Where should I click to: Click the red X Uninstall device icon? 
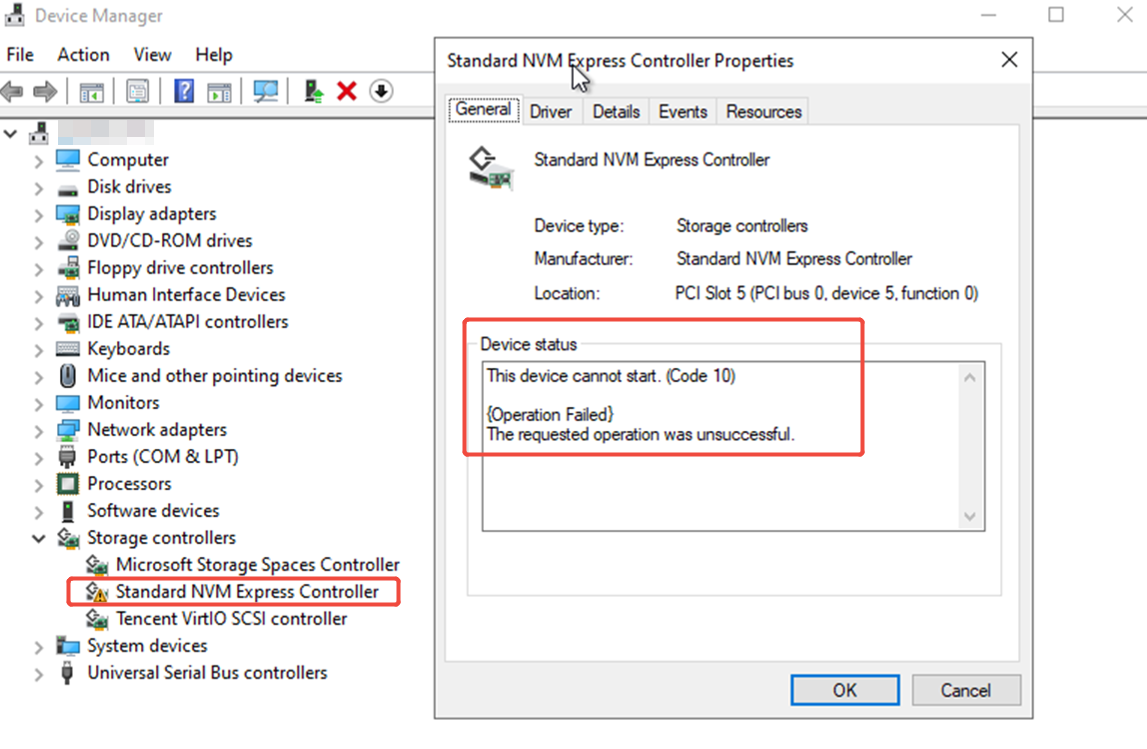[x=347, y=92]
